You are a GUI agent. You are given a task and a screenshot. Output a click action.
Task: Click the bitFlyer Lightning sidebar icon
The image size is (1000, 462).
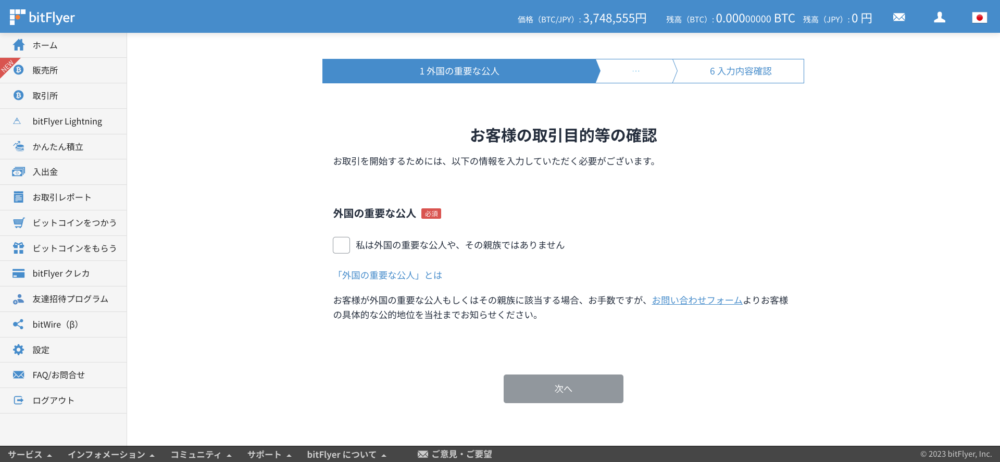pyautogui.click(x=18, y=121)
